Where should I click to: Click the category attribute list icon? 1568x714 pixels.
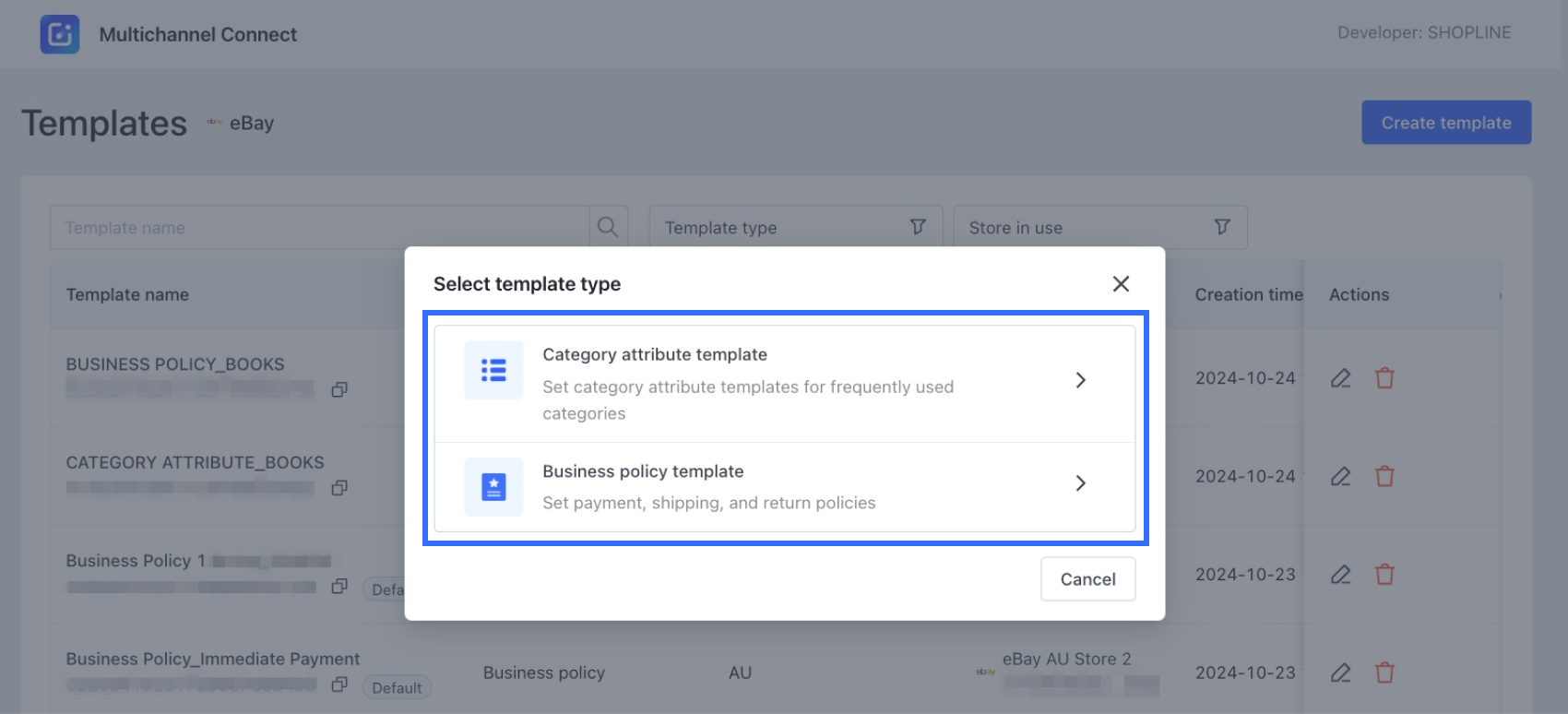pyautogui.click(x=493, y=371)
